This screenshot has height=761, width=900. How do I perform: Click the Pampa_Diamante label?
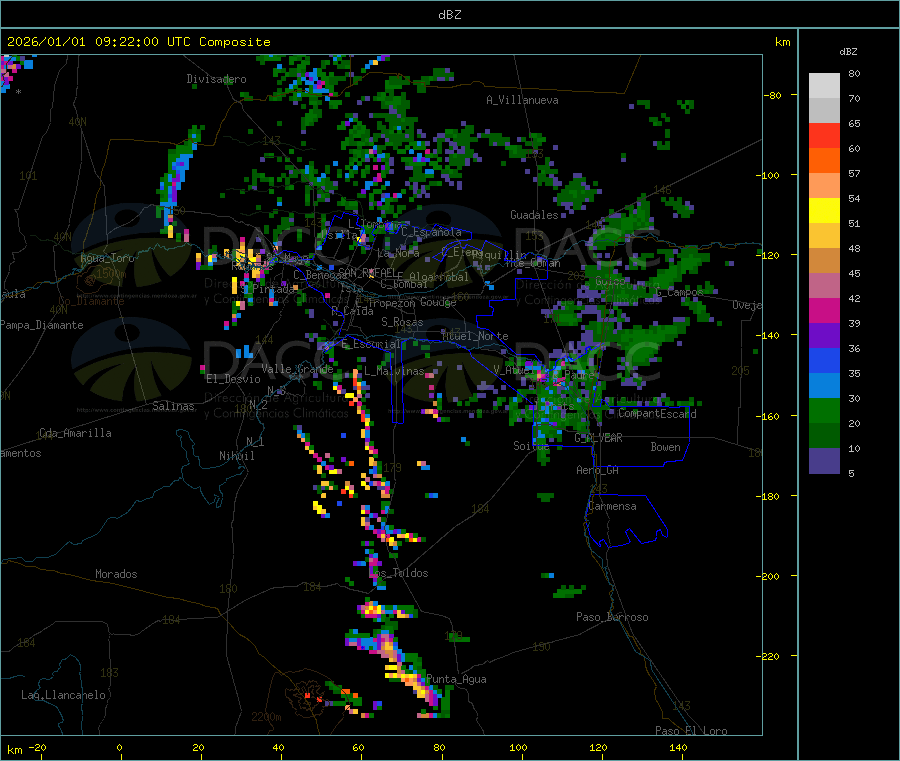coord(42,325)
